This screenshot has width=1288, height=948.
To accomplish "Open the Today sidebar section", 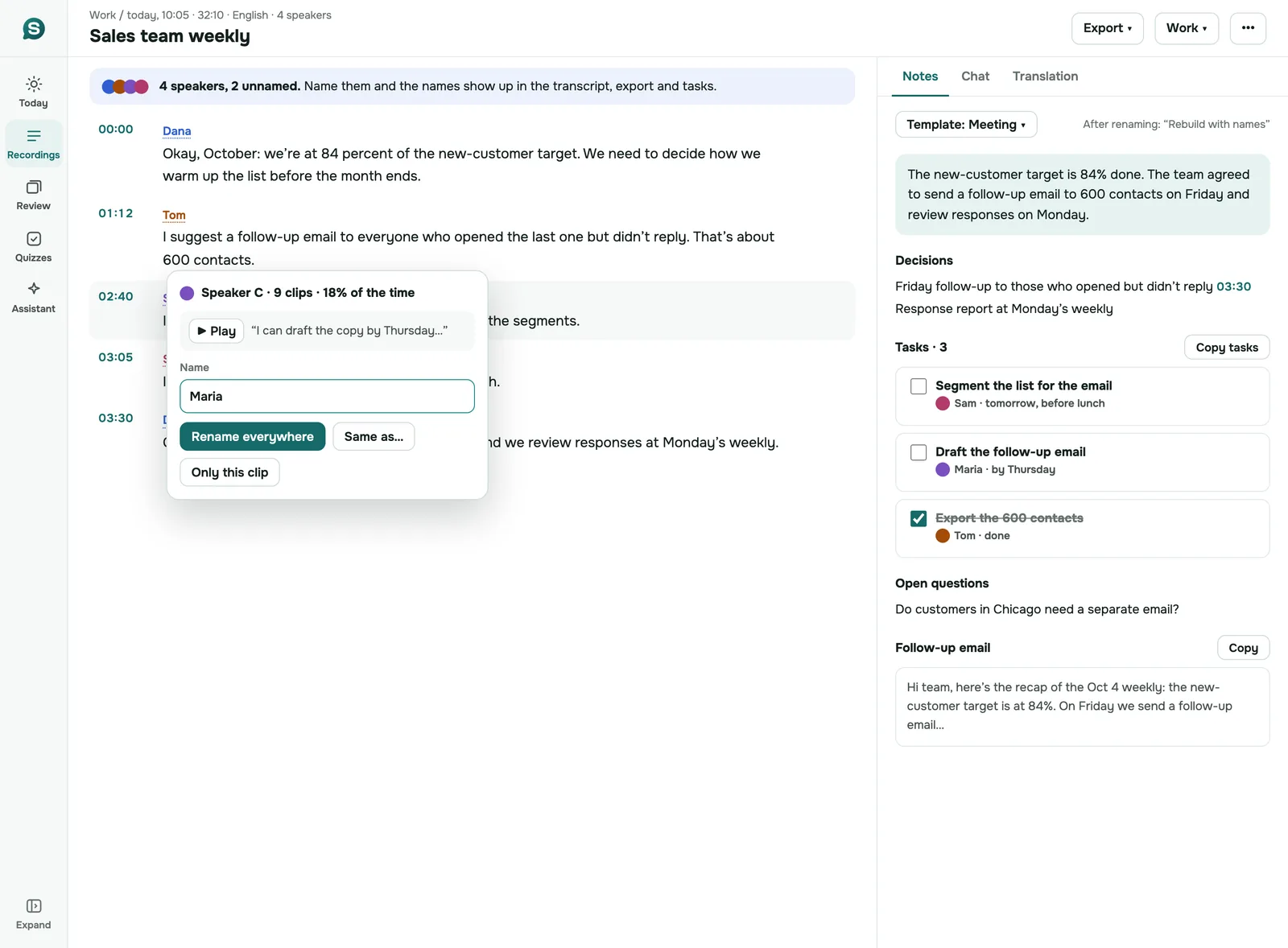I will pos(34,92).
